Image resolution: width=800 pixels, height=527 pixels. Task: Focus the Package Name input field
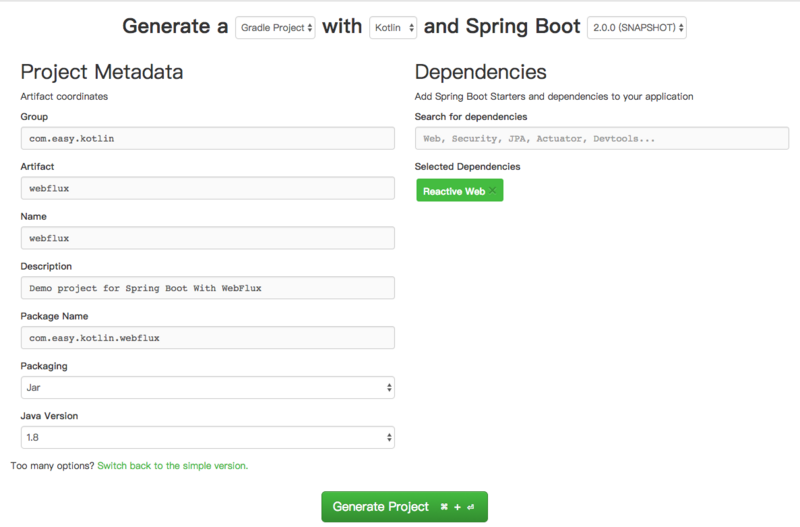click(x=207, y=338)
